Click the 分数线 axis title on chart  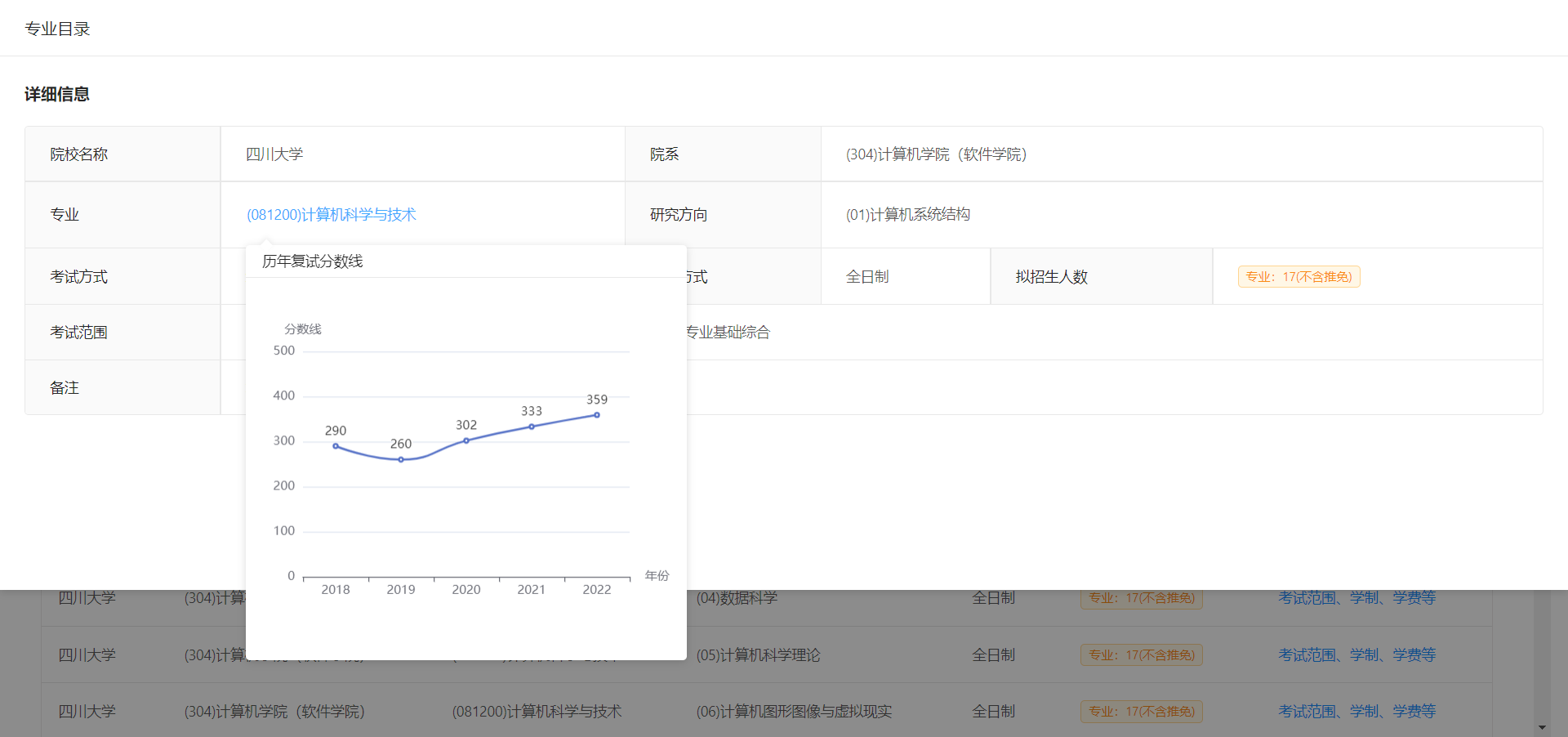click(x=303, y=329)
